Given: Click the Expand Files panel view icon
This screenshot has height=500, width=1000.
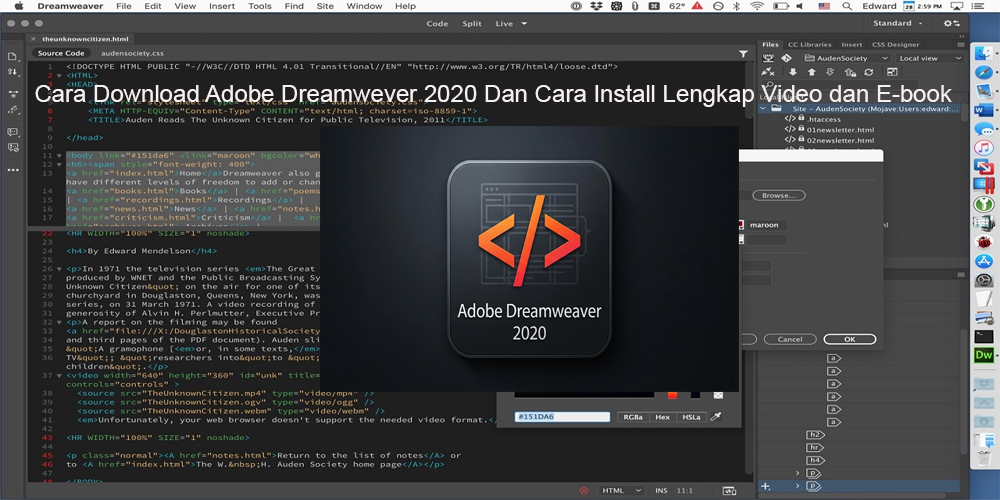Looking at the screenshot, I should (892, 72).
